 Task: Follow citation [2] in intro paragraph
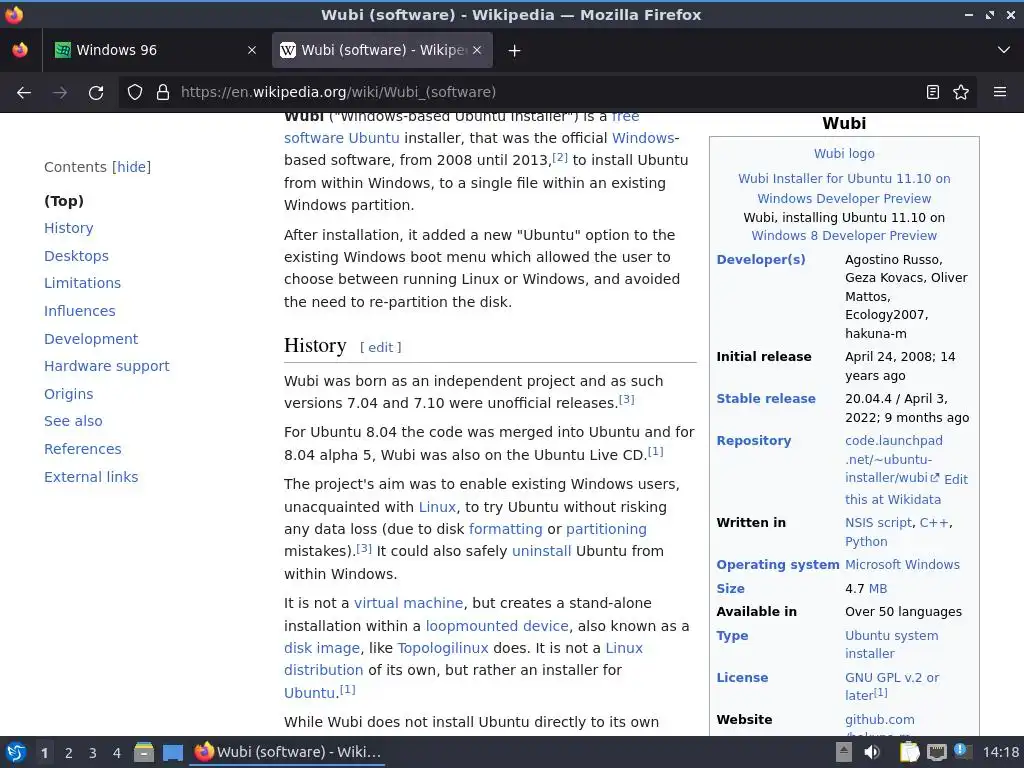(560, 157)
